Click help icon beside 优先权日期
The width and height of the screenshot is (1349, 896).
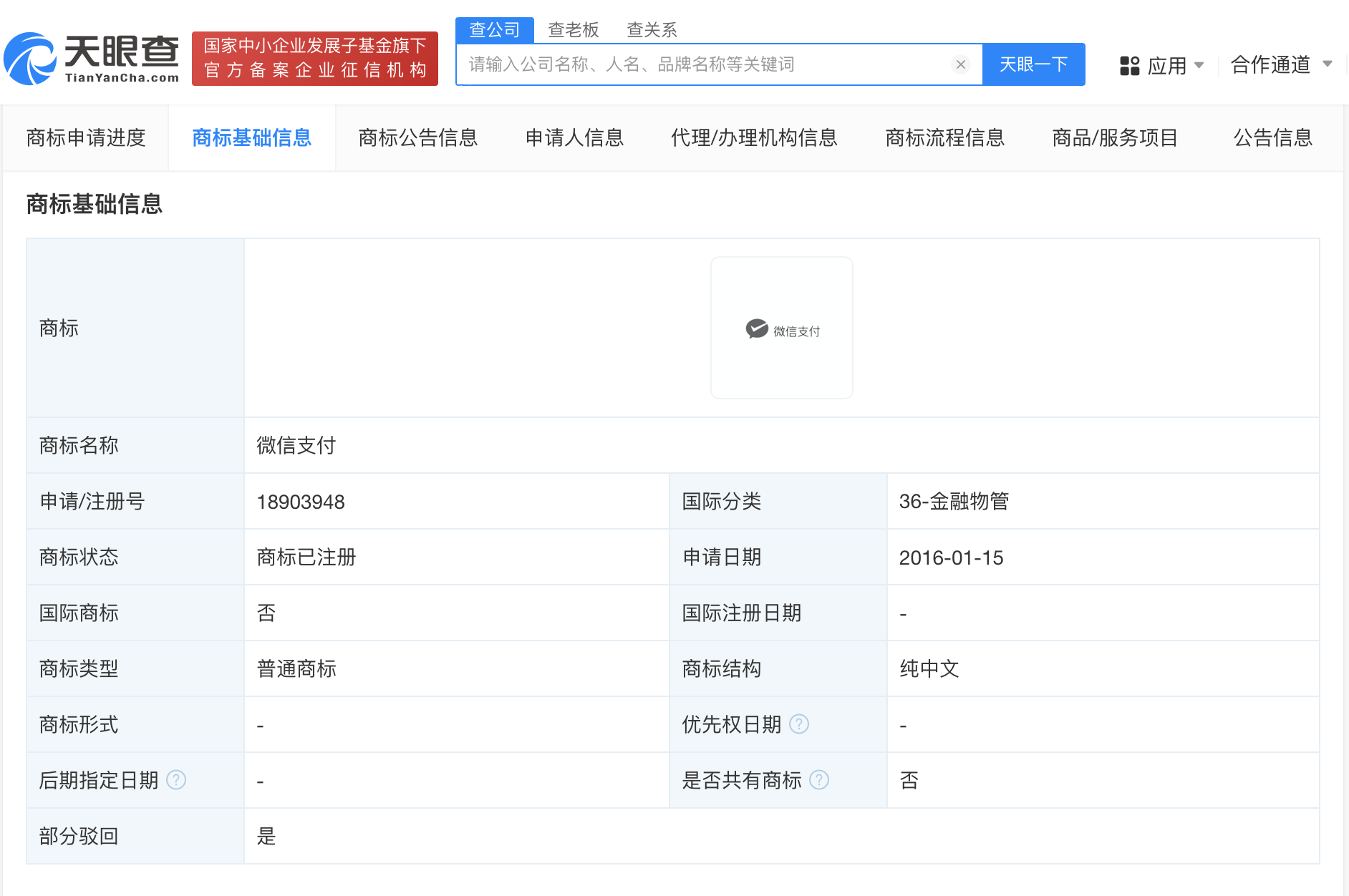click(799, 724)
